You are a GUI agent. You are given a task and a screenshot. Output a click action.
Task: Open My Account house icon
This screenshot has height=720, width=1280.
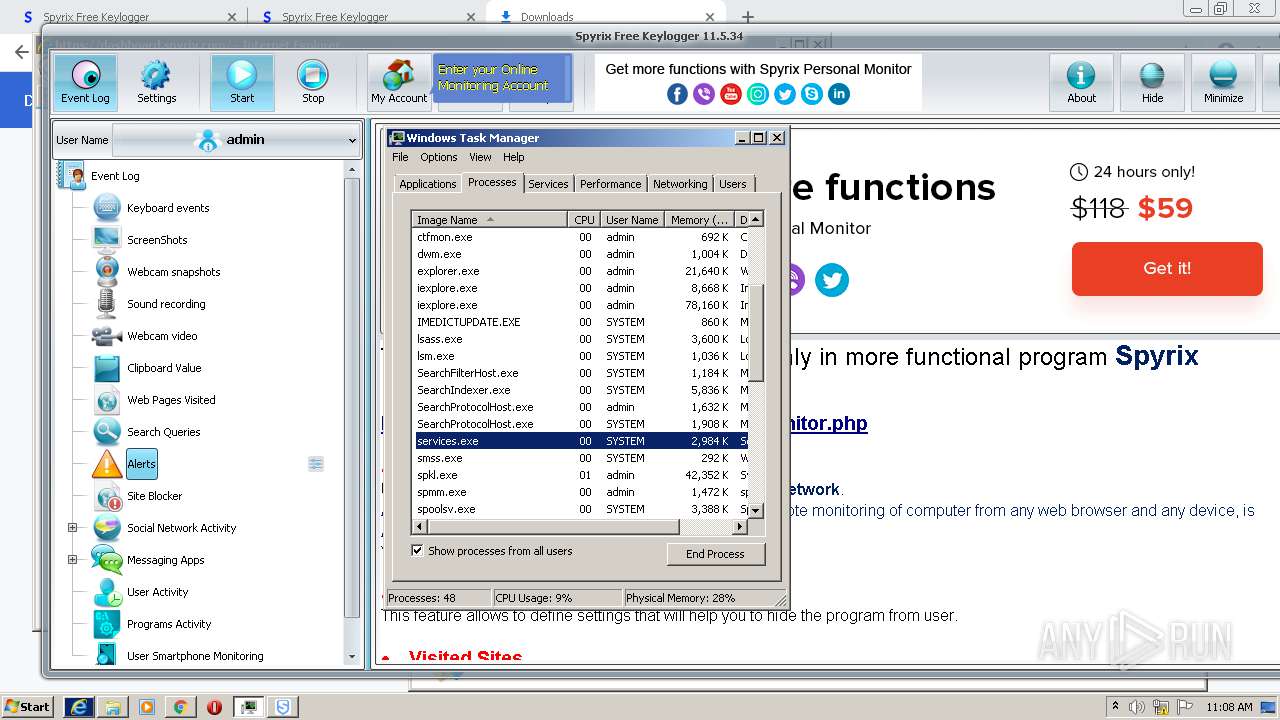[x=399, y=82]
